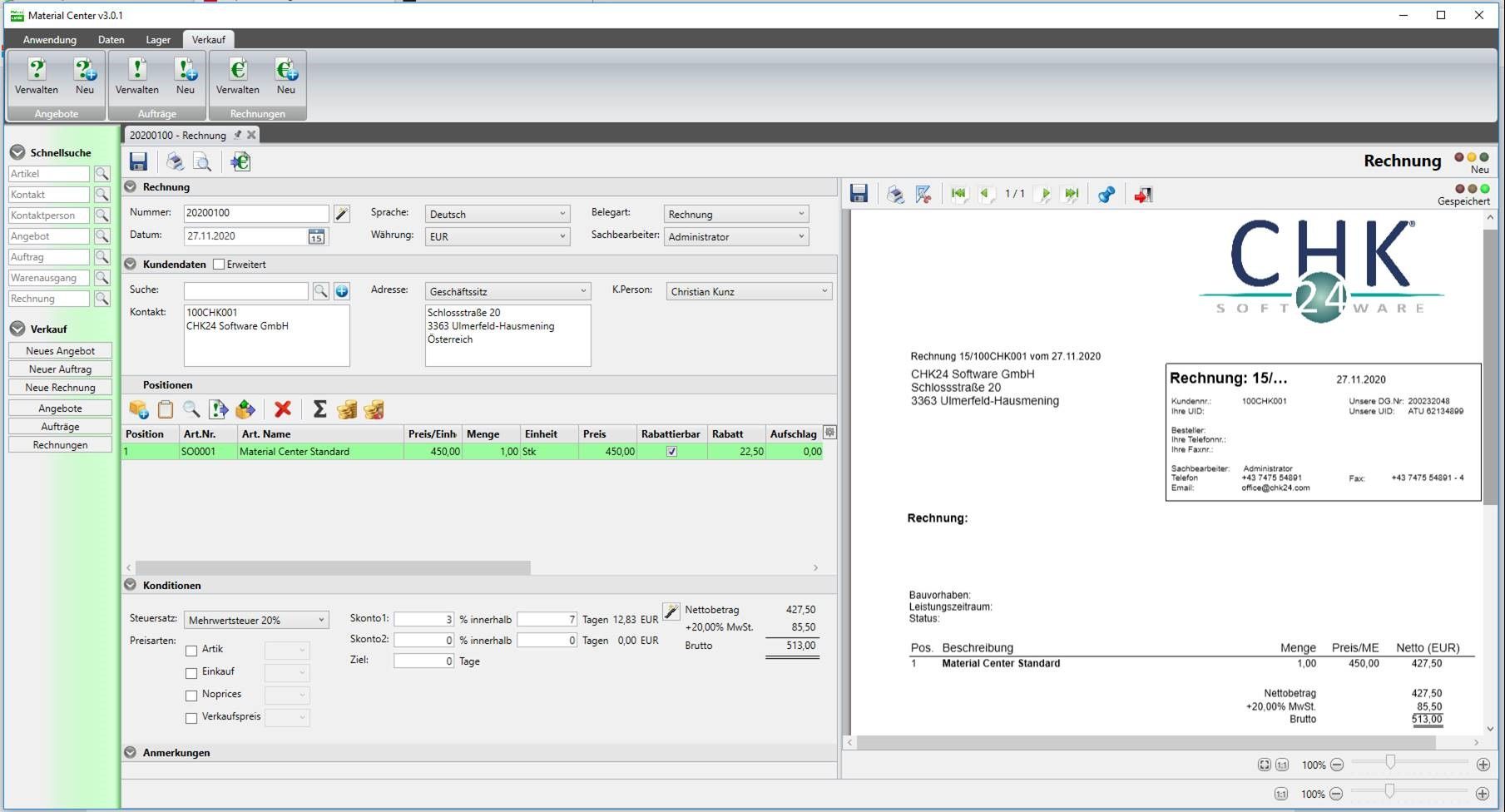Open the Datum calendar picker
The width and height of the screenshot is (1505, 812).
[316, 236]
